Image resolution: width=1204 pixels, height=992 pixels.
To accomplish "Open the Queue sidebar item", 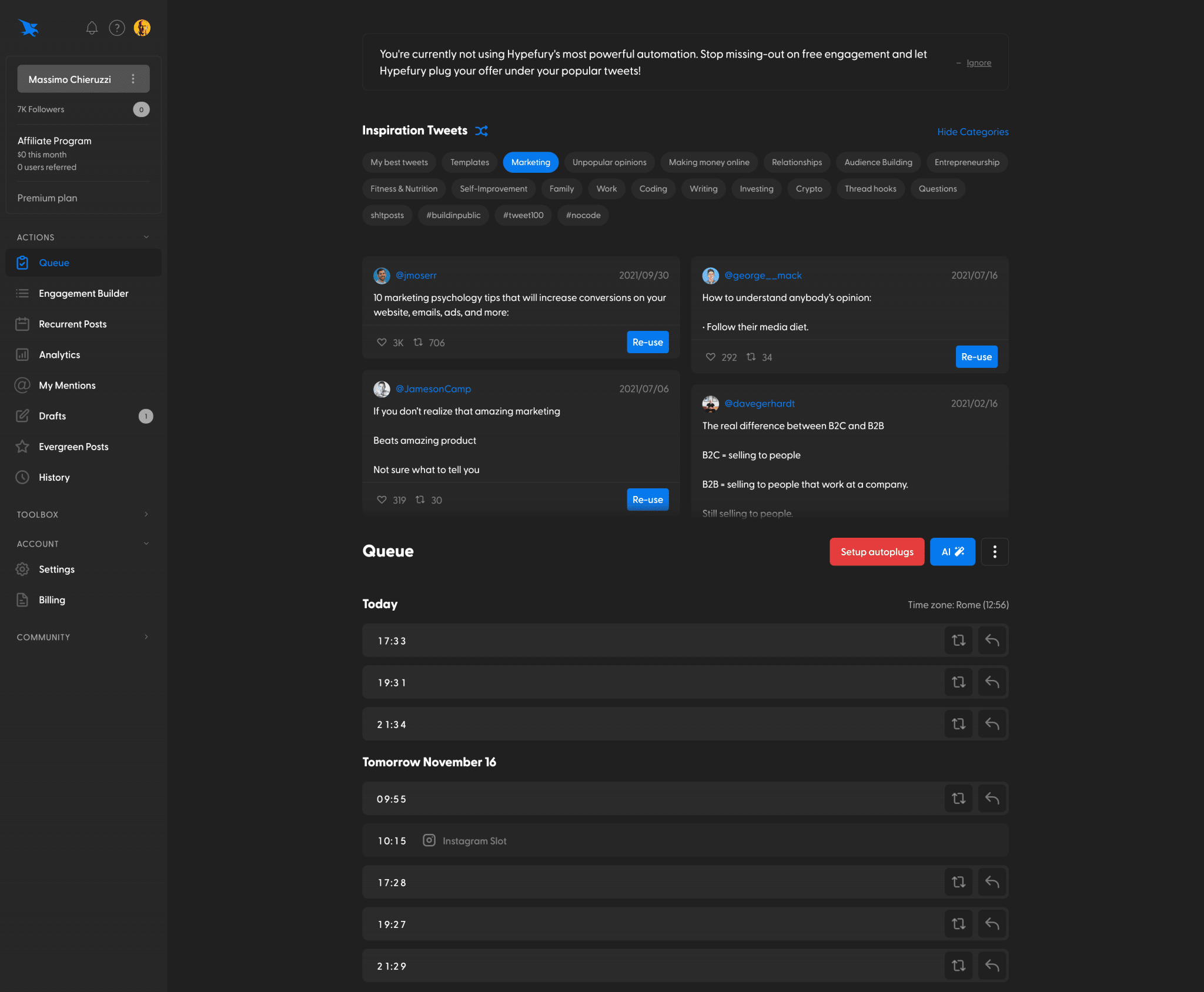I will [x=83, y=263].
